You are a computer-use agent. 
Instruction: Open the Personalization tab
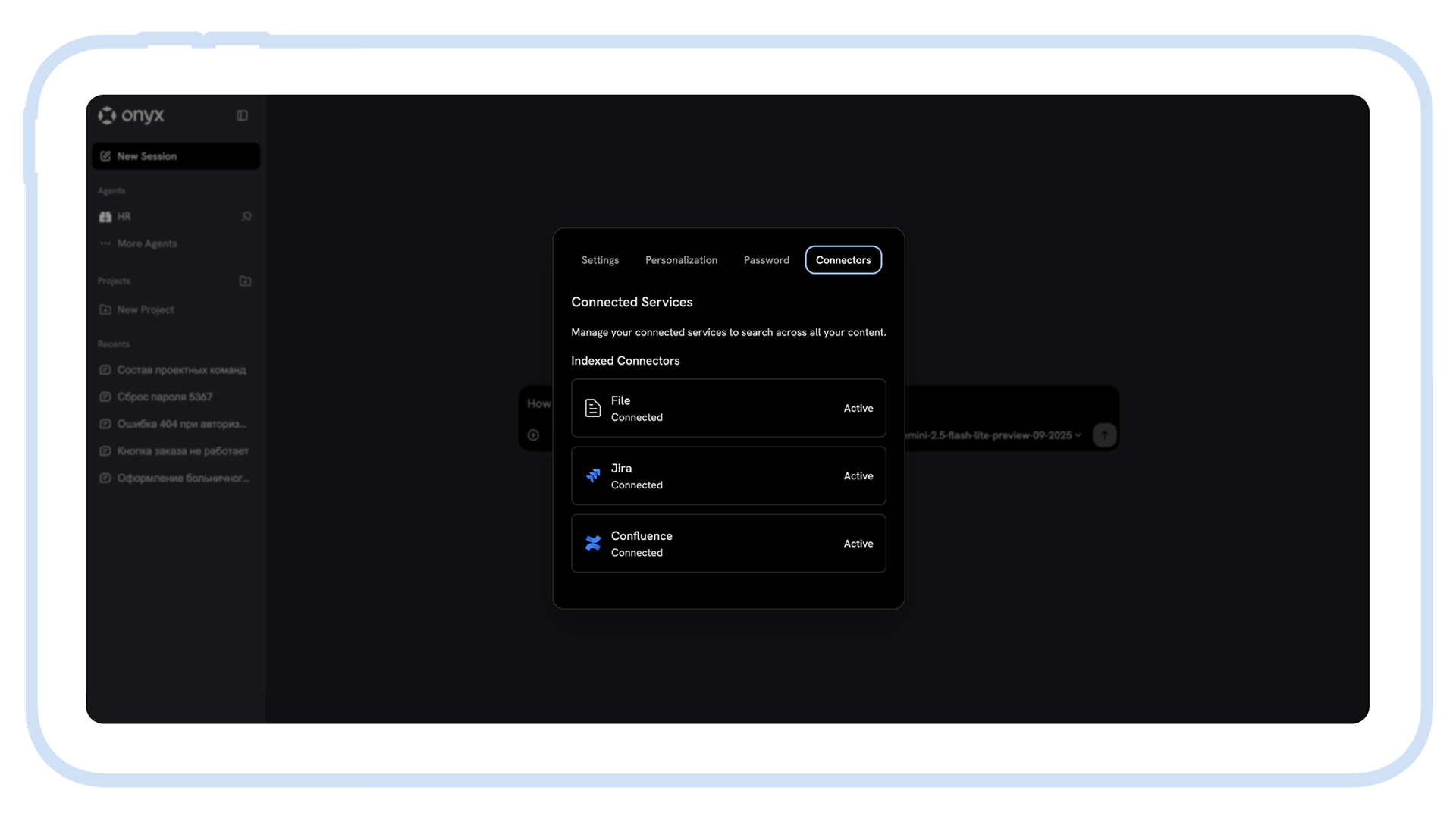(681, 260)
